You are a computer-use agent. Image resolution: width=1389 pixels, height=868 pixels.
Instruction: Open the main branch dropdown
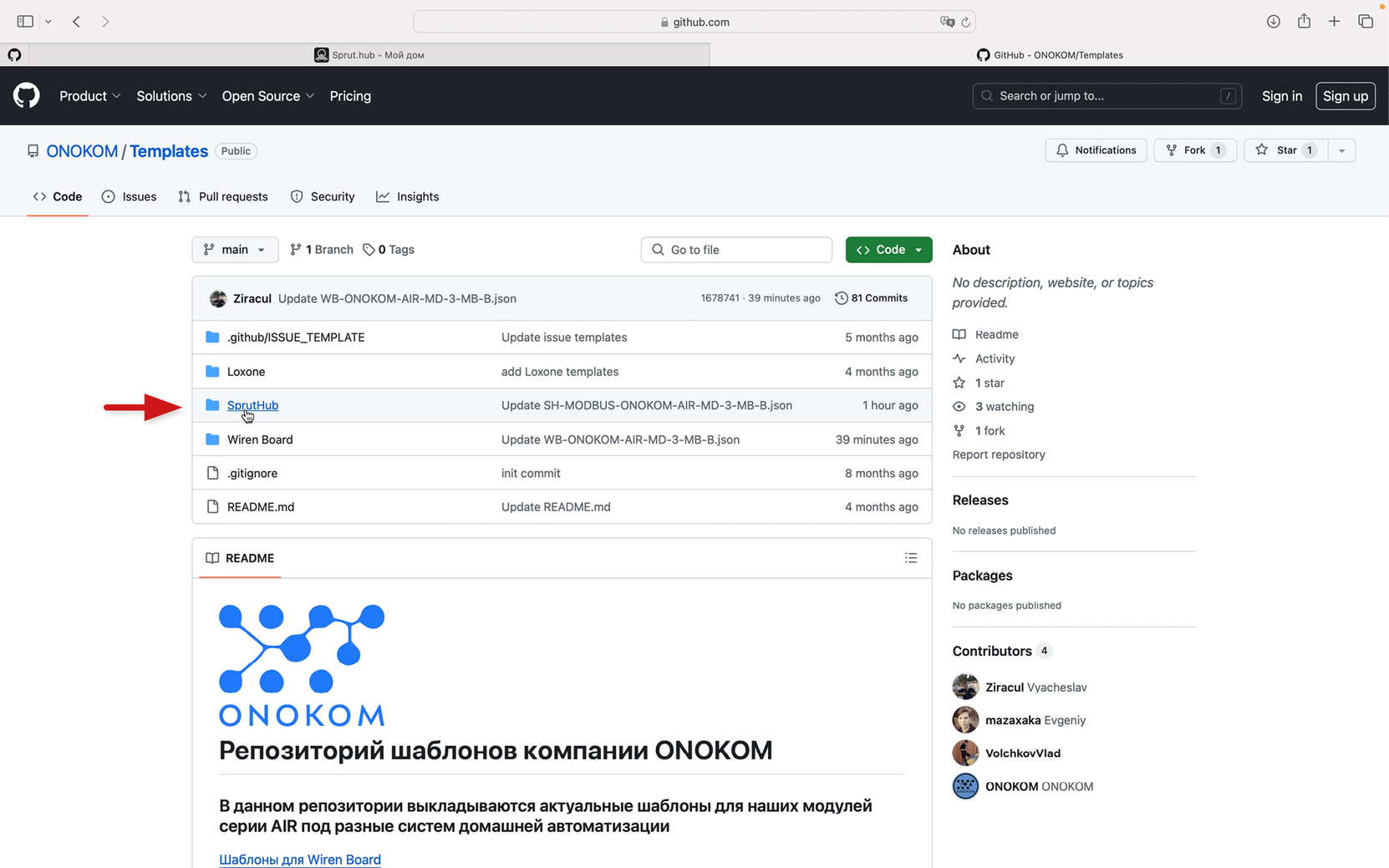235,250
